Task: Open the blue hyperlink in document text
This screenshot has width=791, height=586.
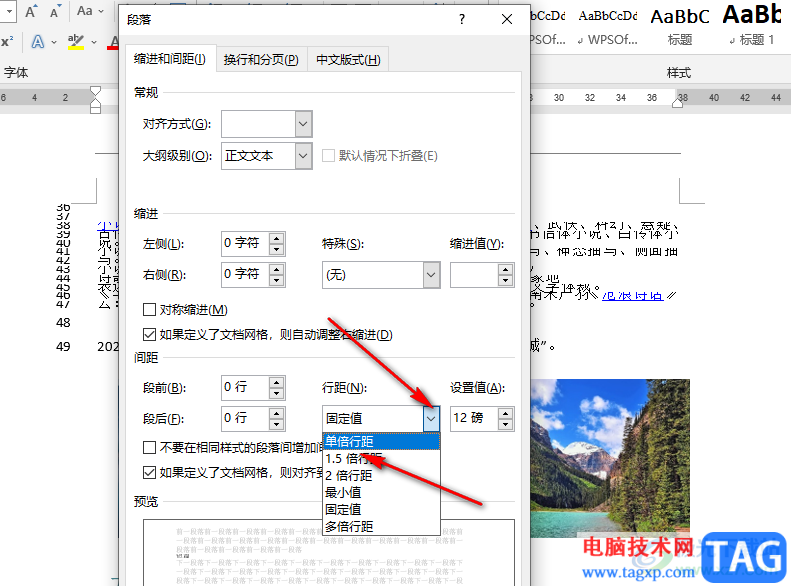Action: click(x=633, y=296)
